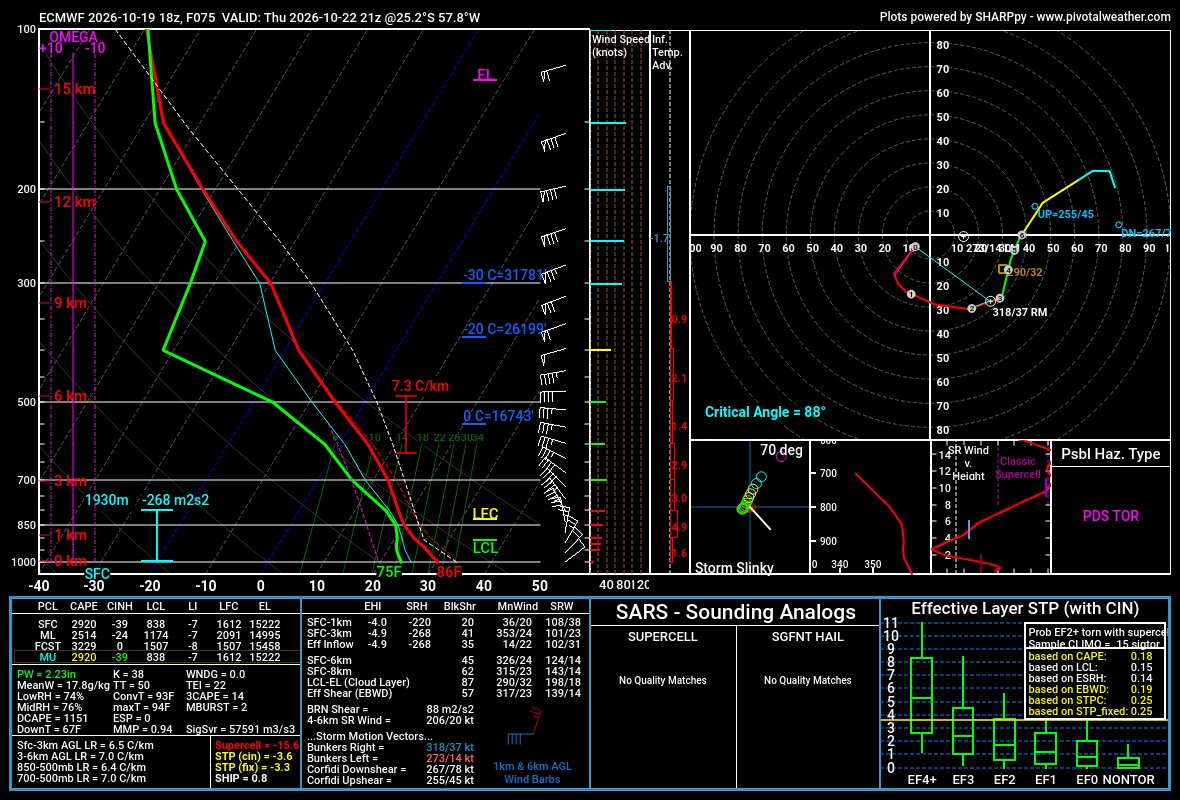This screenshot has width=1180, height=800.
Task: Click the UP=255/45 hodograph label
Action: pos(1066,214)
